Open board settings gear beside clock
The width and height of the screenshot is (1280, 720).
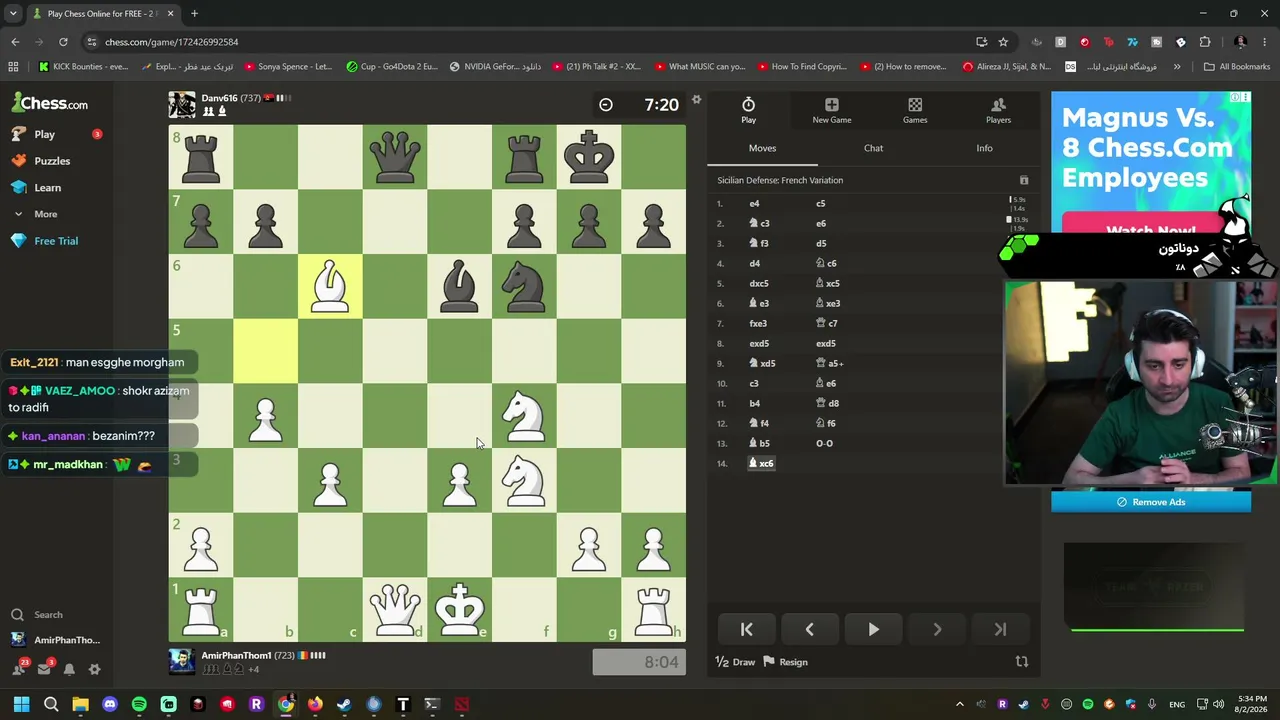point(697,100)
